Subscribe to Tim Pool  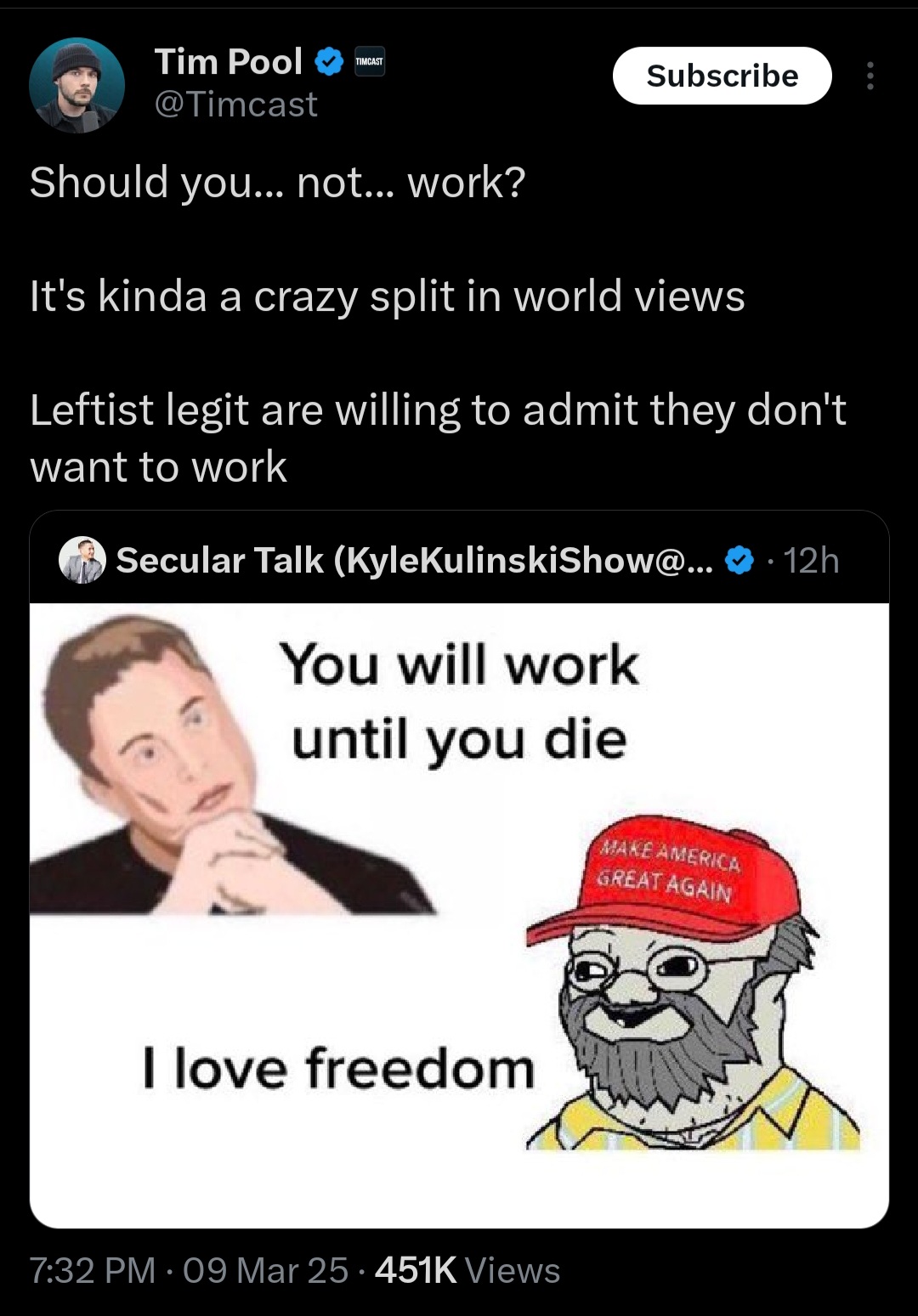click(x=722, y=76)
